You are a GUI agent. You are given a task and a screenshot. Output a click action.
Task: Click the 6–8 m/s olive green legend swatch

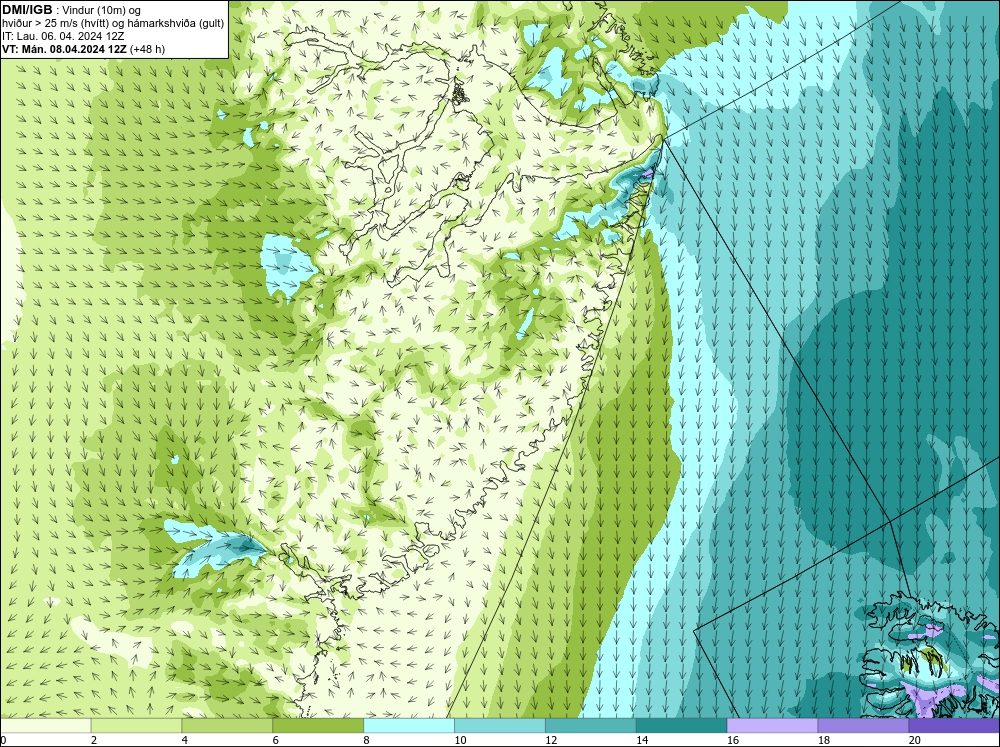point(318,726)
